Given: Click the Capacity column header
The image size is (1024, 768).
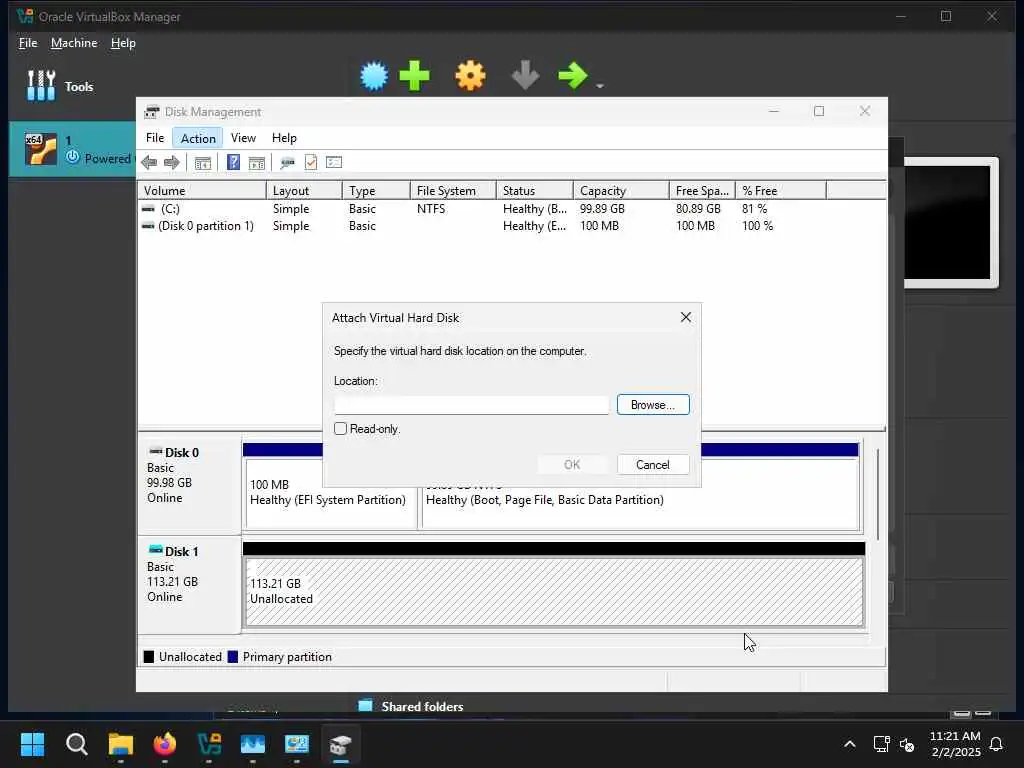Looking at the screenshot, I should [622, 191].
